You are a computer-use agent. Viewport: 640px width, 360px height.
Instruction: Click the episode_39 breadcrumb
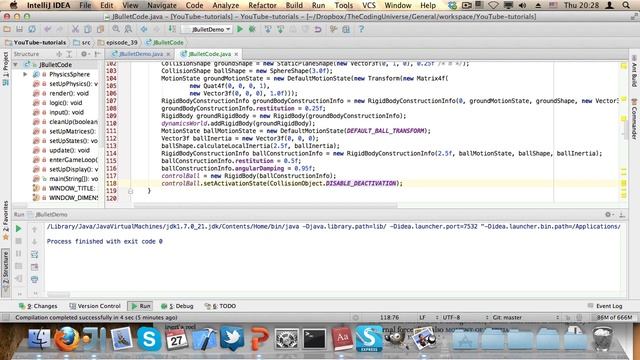(118, 42)
